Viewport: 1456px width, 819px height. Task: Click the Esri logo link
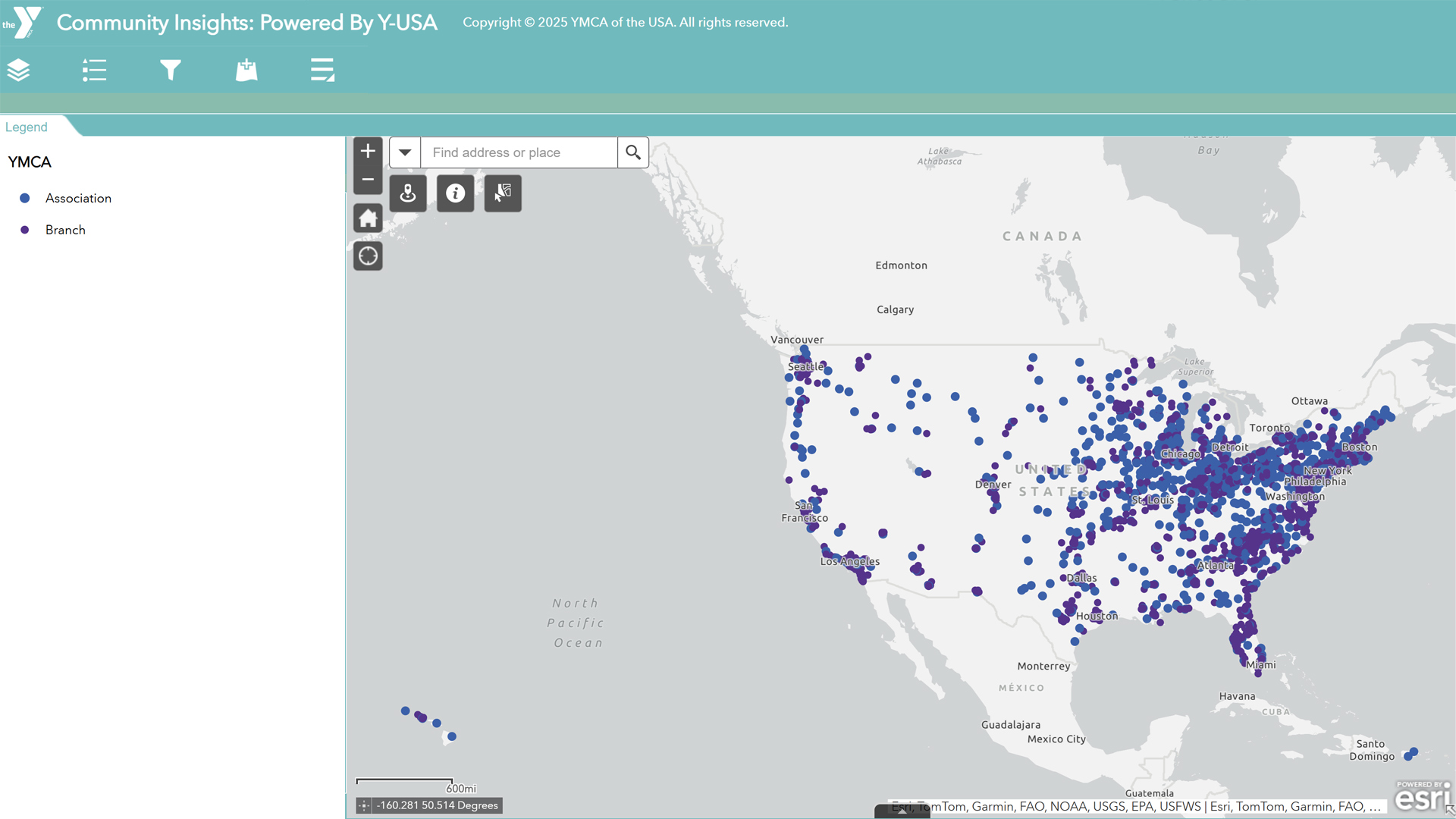(1422, 796)
